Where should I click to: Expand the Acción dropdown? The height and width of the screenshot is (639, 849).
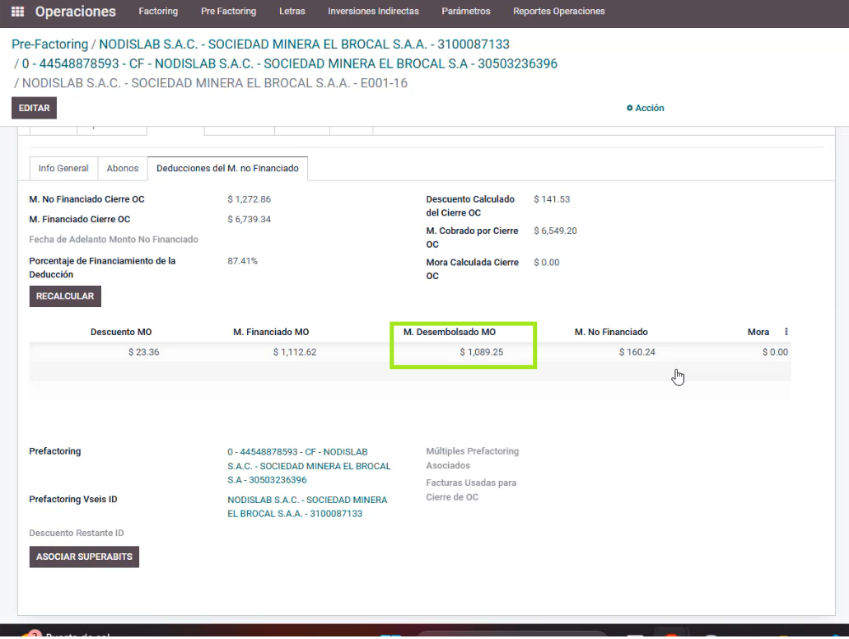(x=645, y=108)
